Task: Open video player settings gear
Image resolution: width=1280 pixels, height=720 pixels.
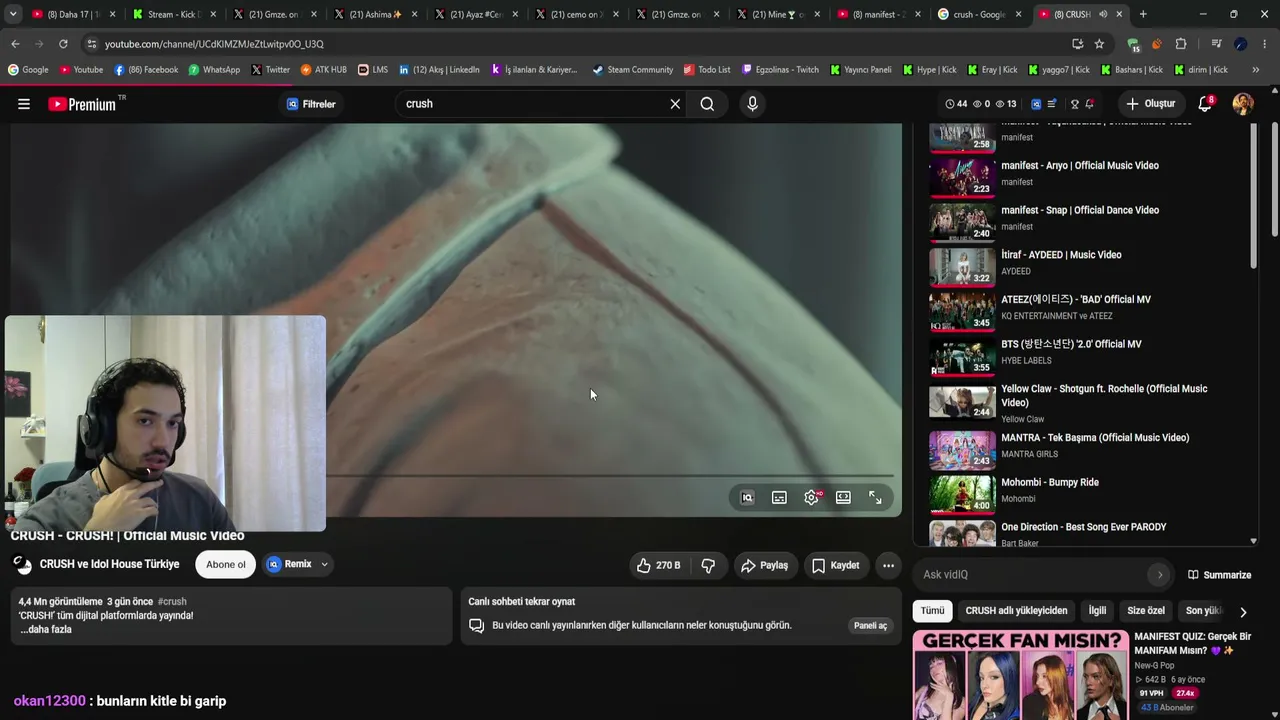Action: click(811, 497)
